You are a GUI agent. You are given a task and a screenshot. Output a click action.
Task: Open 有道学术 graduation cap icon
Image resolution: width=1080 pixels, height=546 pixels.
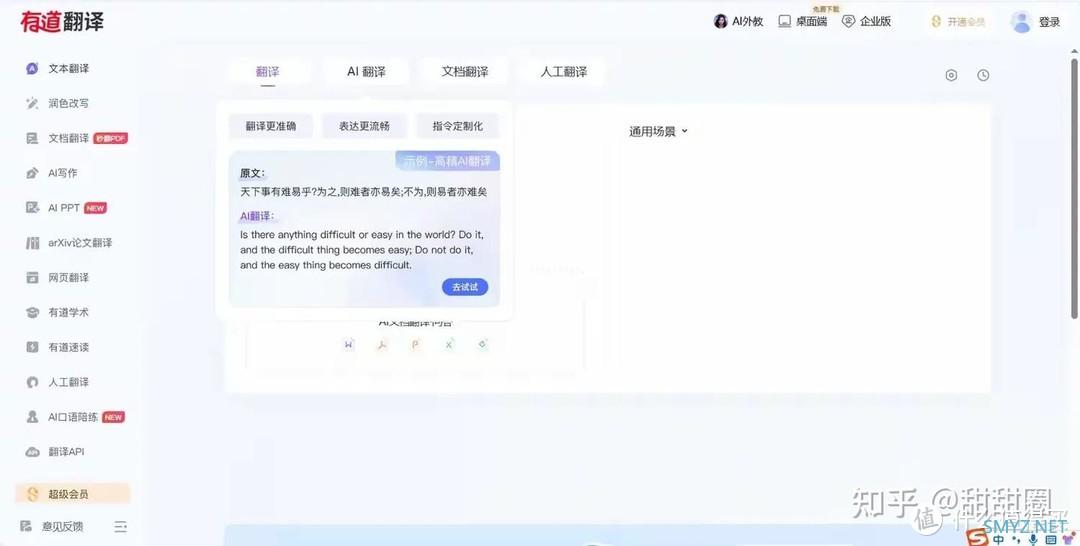point(32,313)
